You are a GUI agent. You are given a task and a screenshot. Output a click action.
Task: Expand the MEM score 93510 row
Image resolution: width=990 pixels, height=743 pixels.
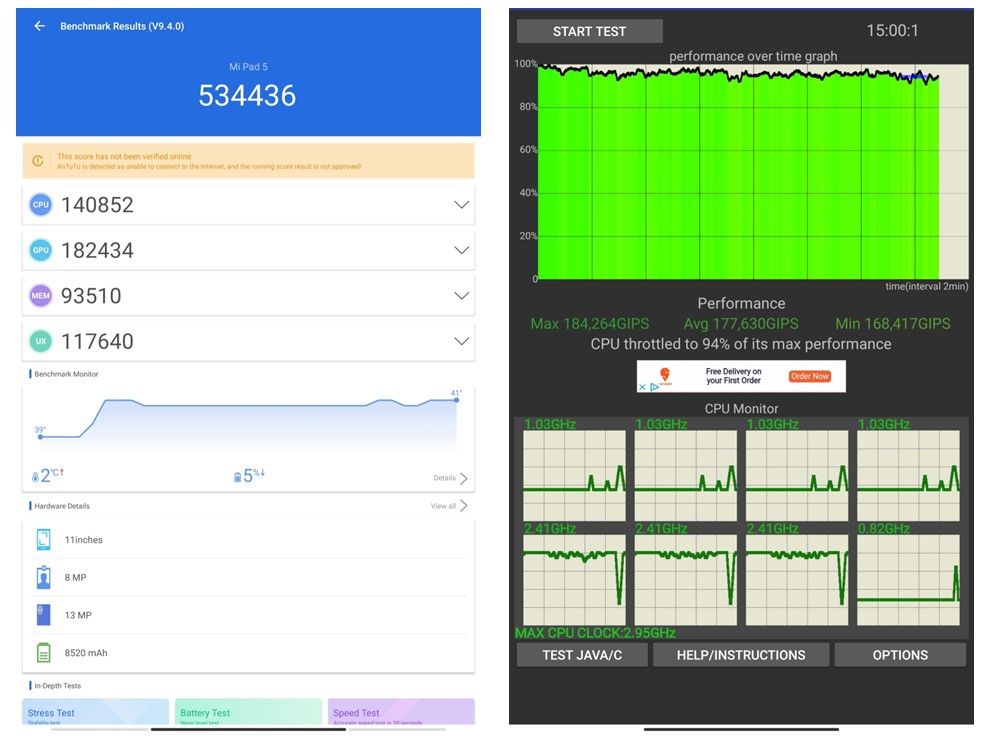(x=462, y=295)
